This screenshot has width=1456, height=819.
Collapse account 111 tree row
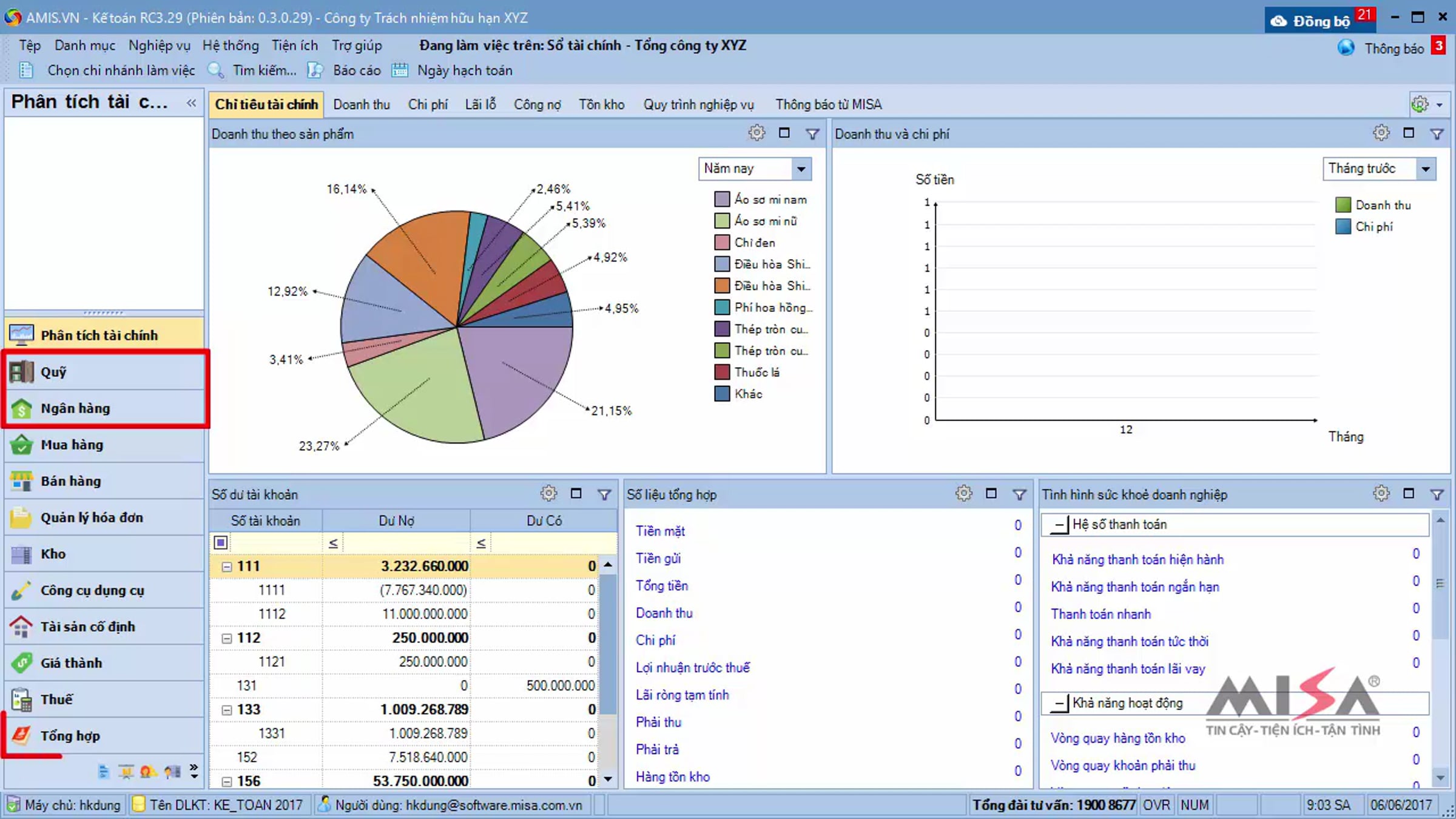[x=226, y=567]
